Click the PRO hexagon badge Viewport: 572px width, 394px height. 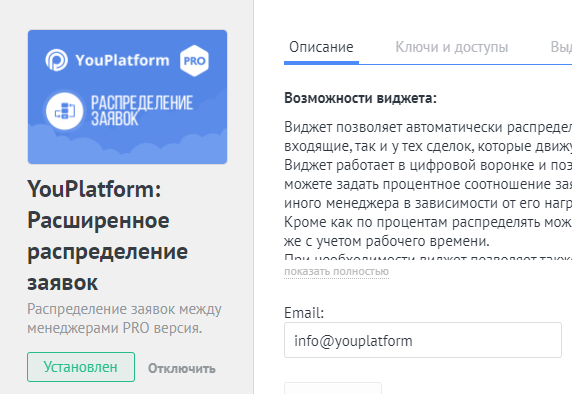point(194,61)
